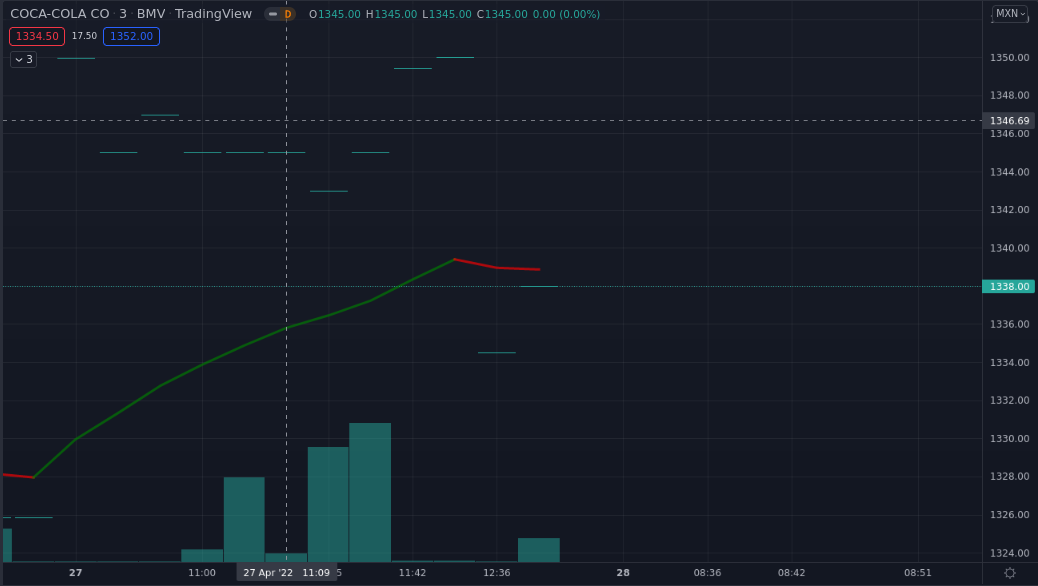The width and height of the screenshot is (1038, 586).
Task: Click the red sell price 1334.50 button
Action: [x=37, y=36]
